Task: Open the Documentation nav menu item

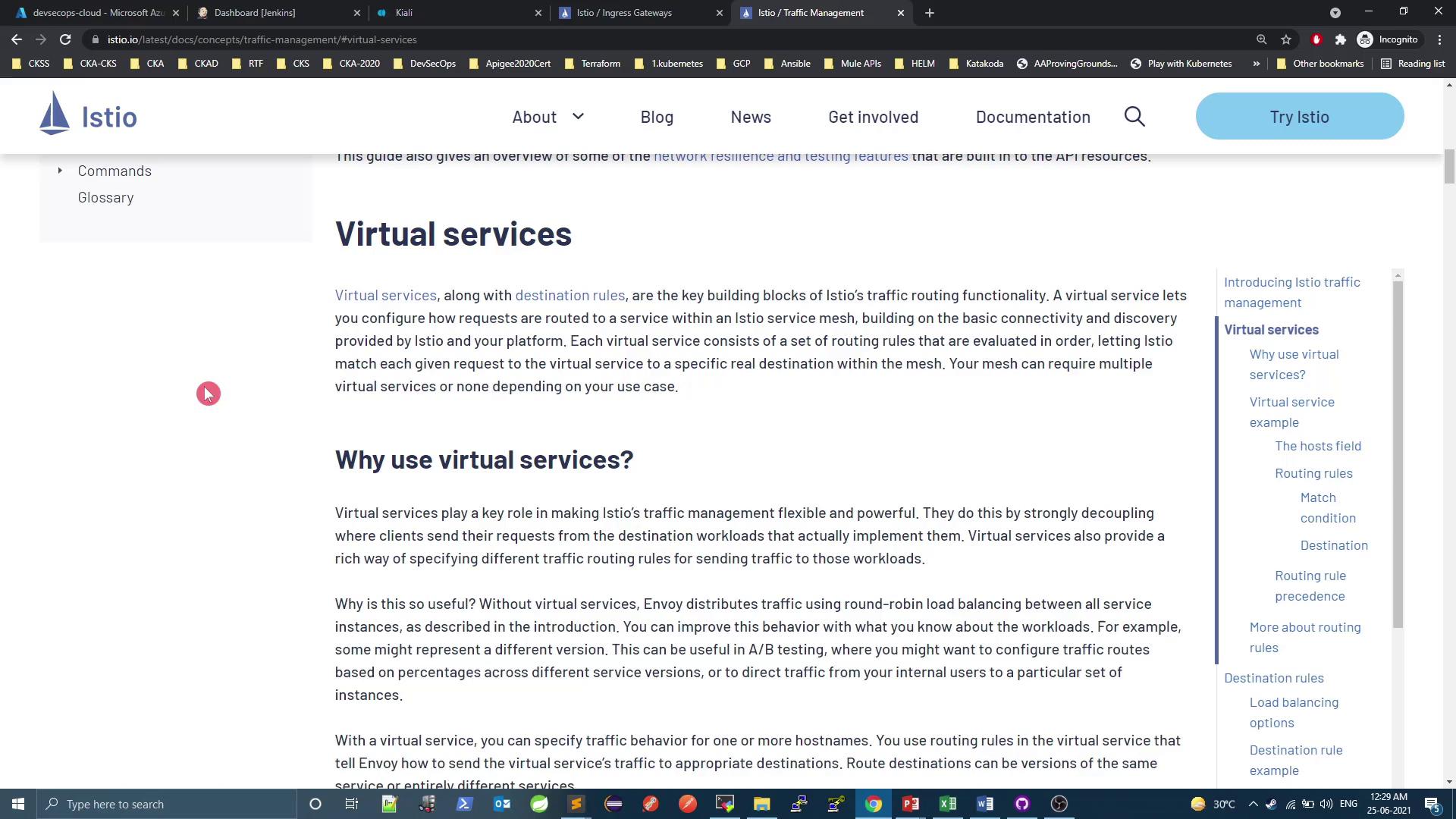Action: pos(1033,117)
